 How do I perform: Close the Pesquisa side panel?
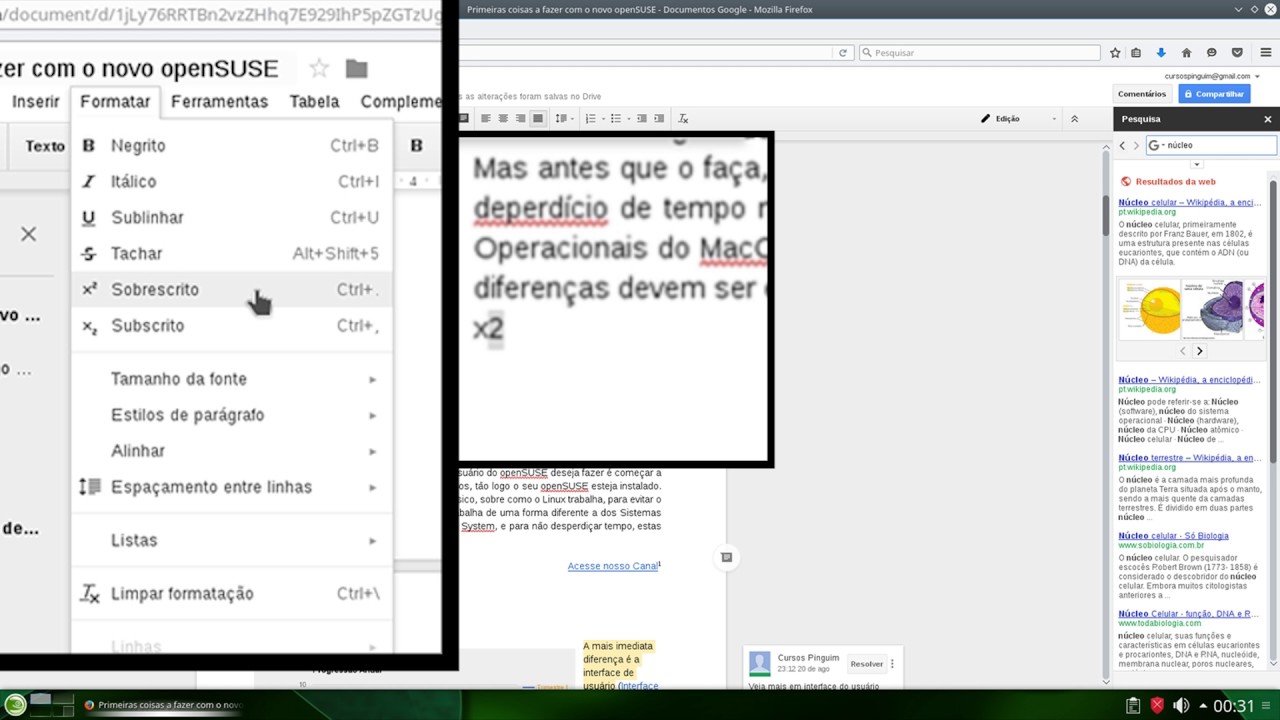click(1268, 119)
